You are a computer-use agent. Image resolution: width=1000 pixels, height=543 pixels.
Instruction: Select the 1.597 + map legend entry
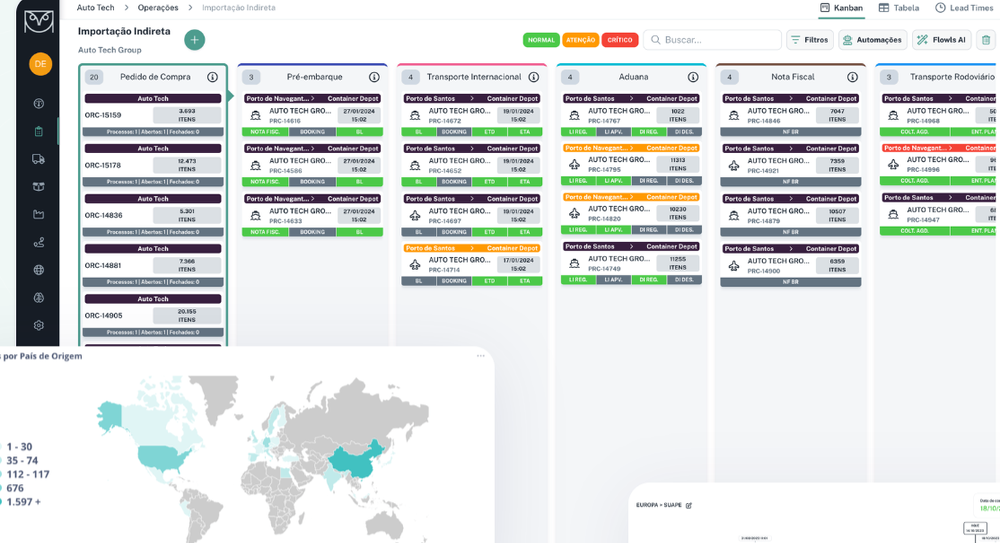(x=22, y=502)
